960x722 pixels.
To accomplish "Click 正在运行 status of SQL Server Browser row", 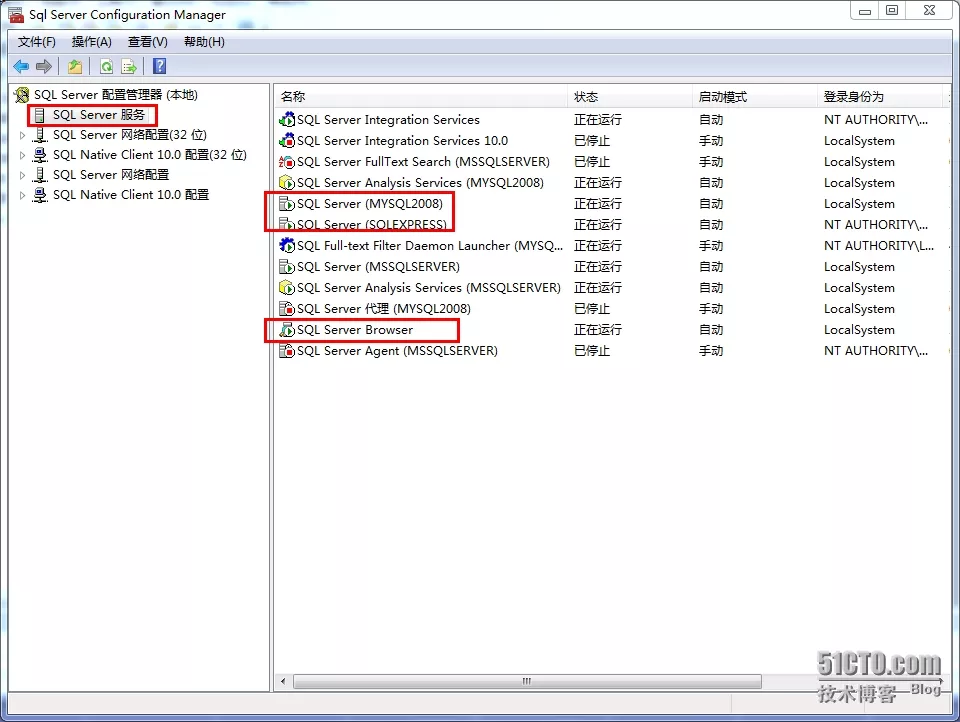I will [598, 329].
